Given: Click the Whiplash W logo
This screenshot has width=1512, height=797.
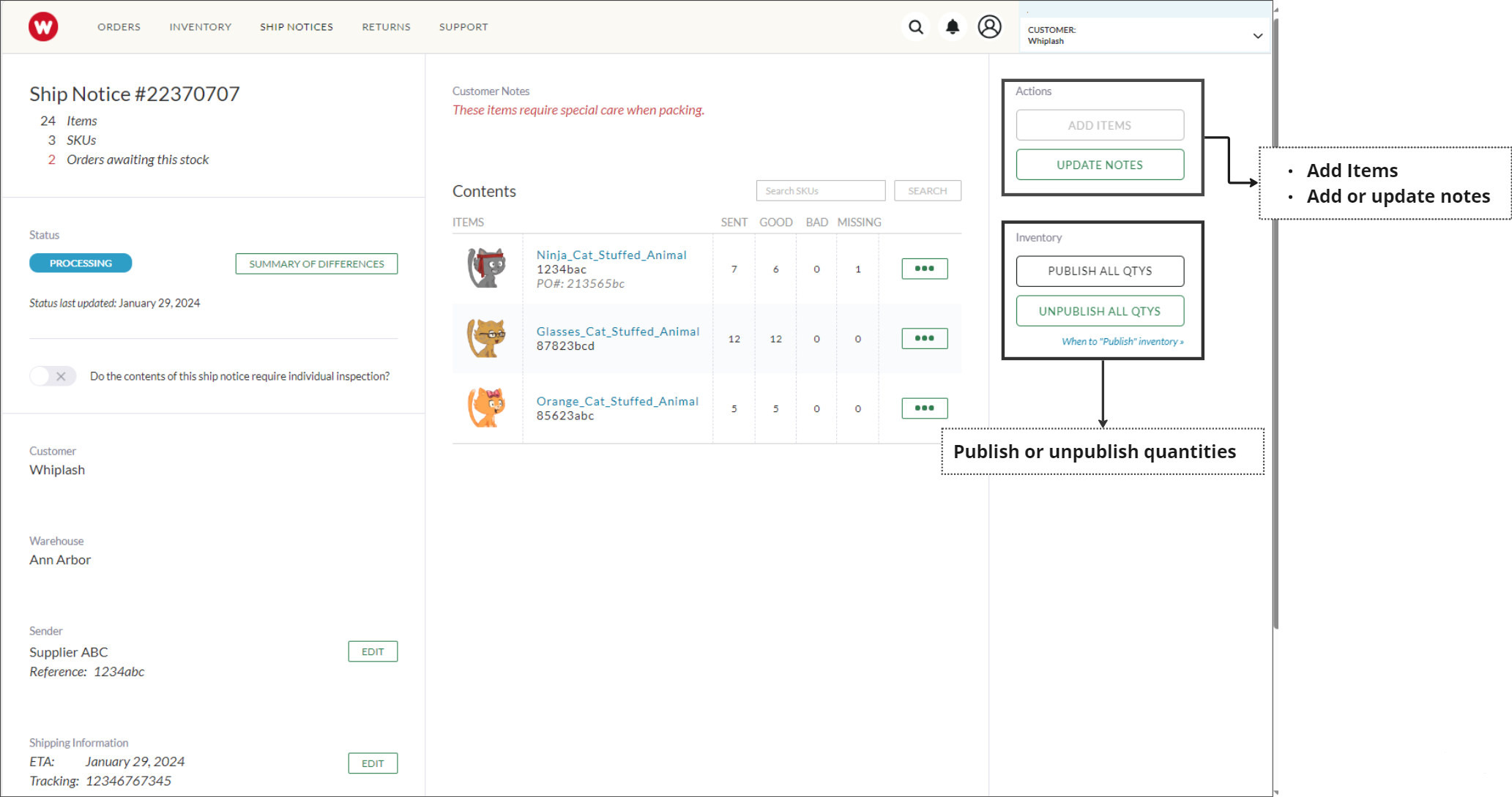Looking at the screenshot, I should click(x=43, y=27).
